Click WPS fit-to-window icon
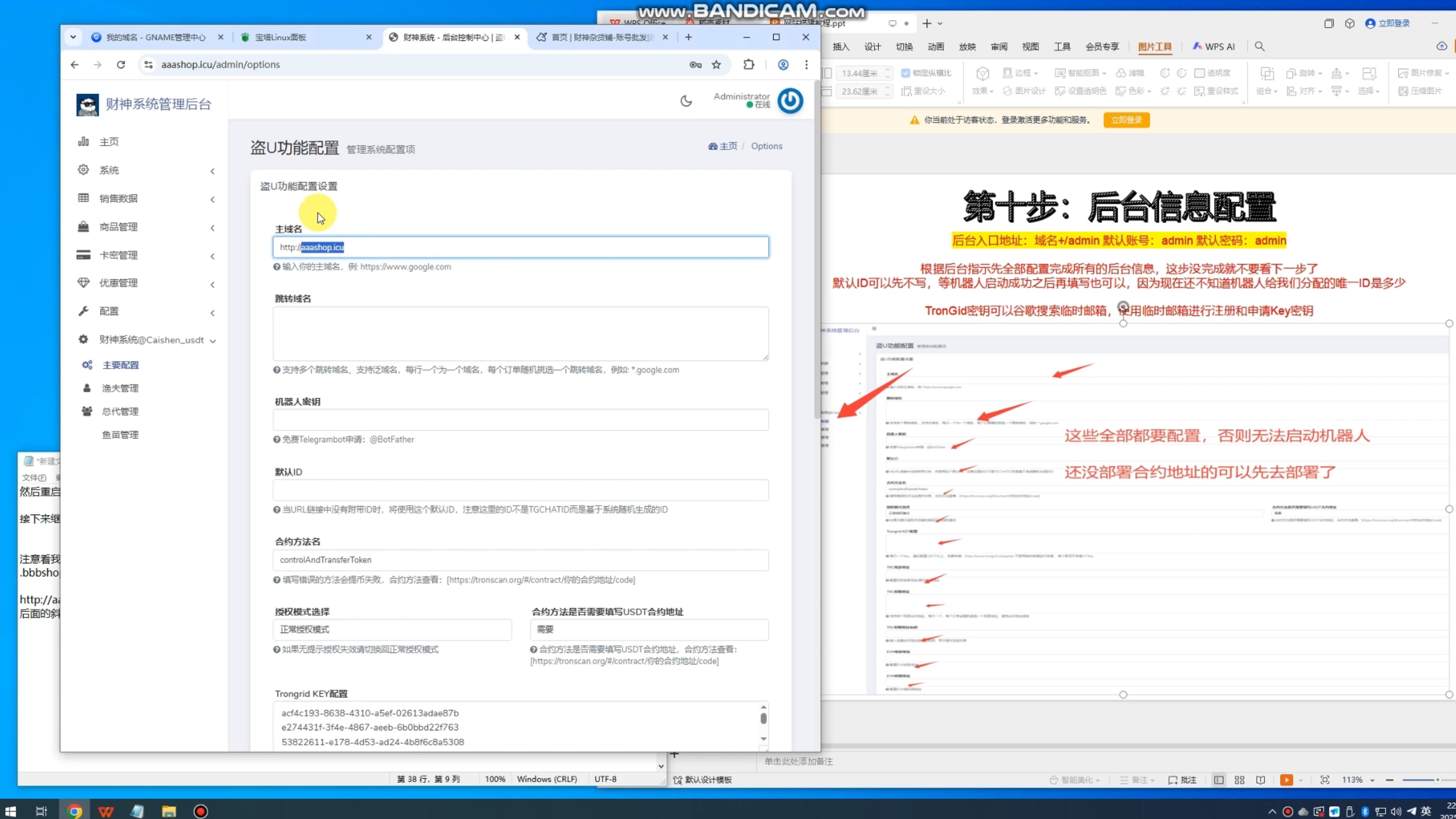This screenshot has height=819, width=1456. (1325, 780)
